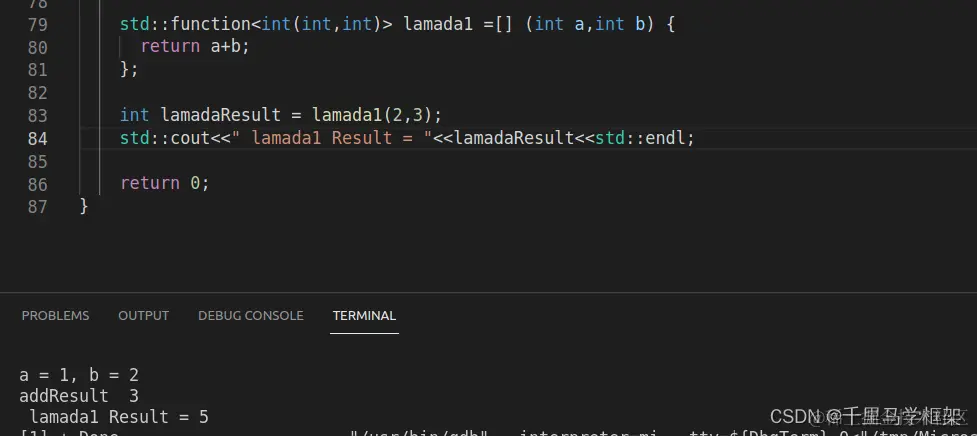The height and width of the screenshot is (436, 977).
Task: Select the TERMINAL panel tab
Action: [365, 316]
